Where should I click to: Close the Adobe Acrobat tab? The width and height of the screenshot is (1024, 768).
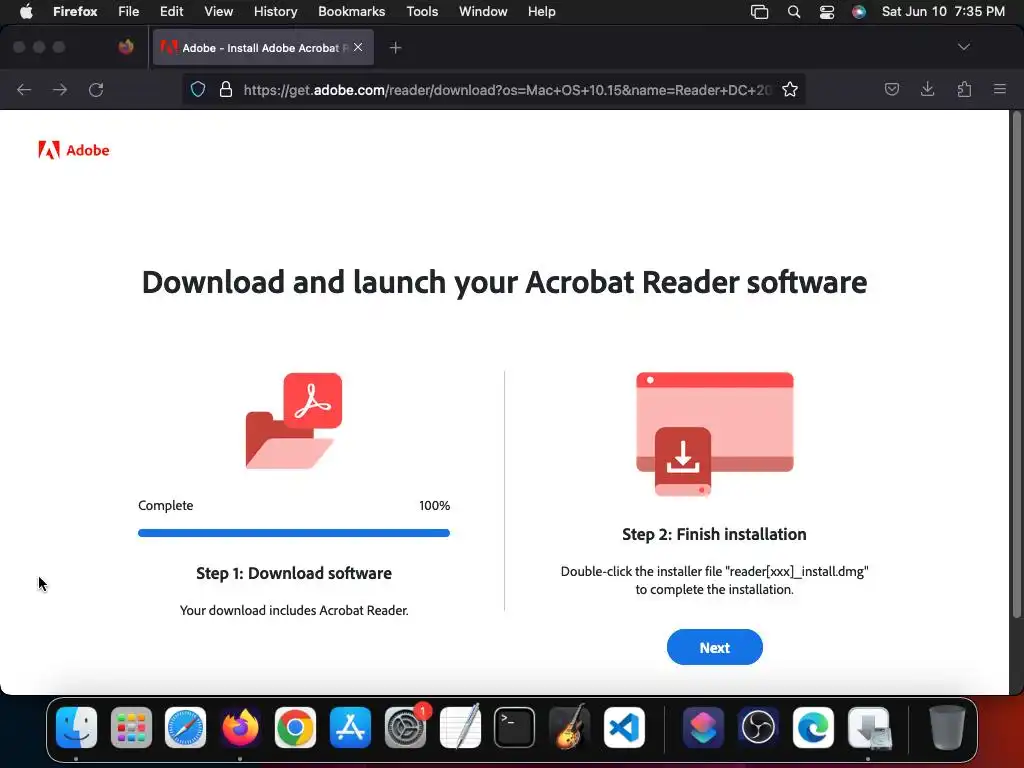coord(358,47)
